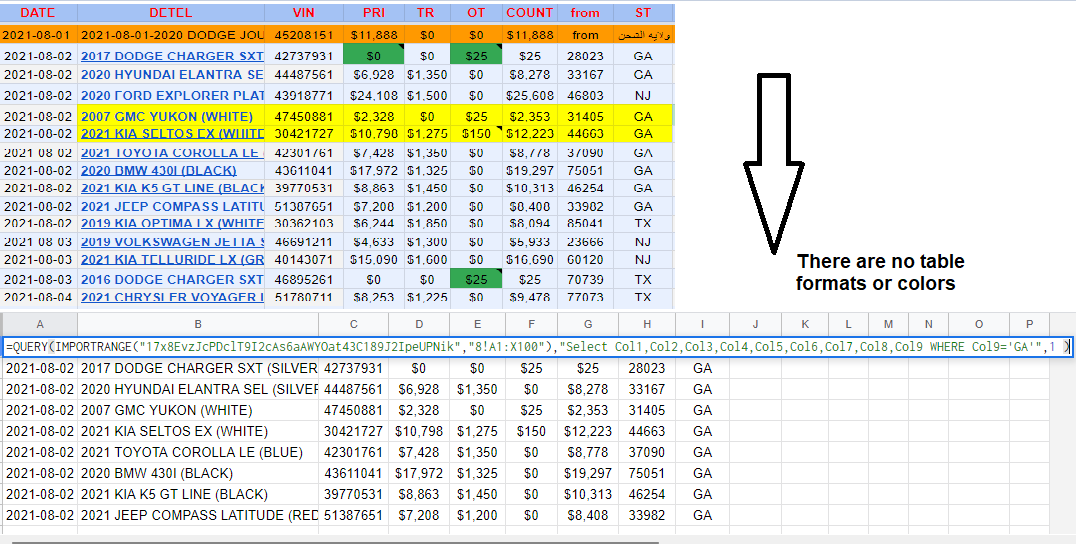This screenshot has width=1076, height=544.
Task: Click the 28023 cell in bottom sheet
Action: coord(646,368)
